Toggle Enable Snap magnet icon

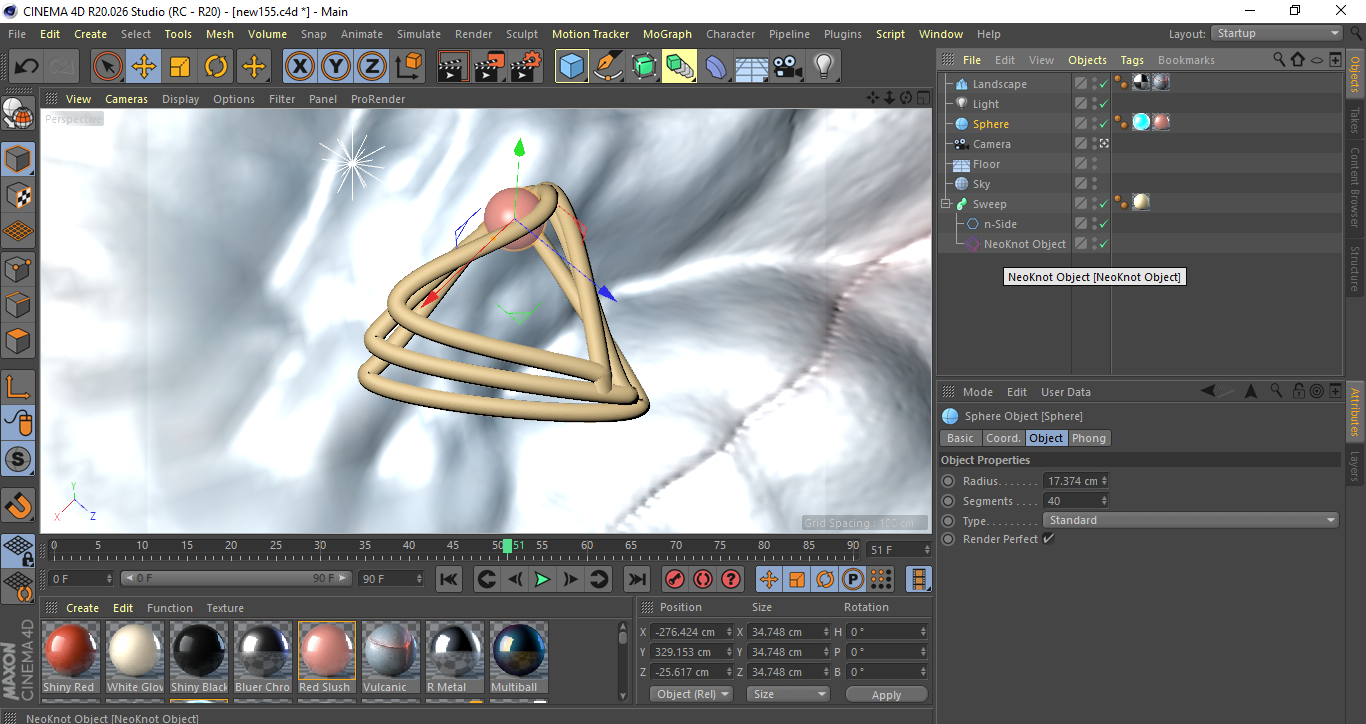tap(19, 507)
